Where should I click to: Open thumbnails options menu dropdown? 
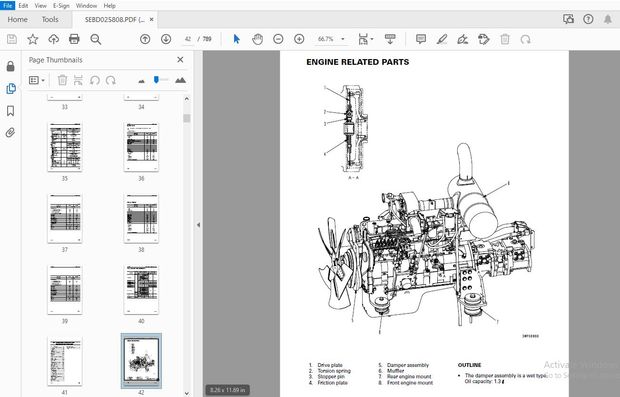coord(37,80)
